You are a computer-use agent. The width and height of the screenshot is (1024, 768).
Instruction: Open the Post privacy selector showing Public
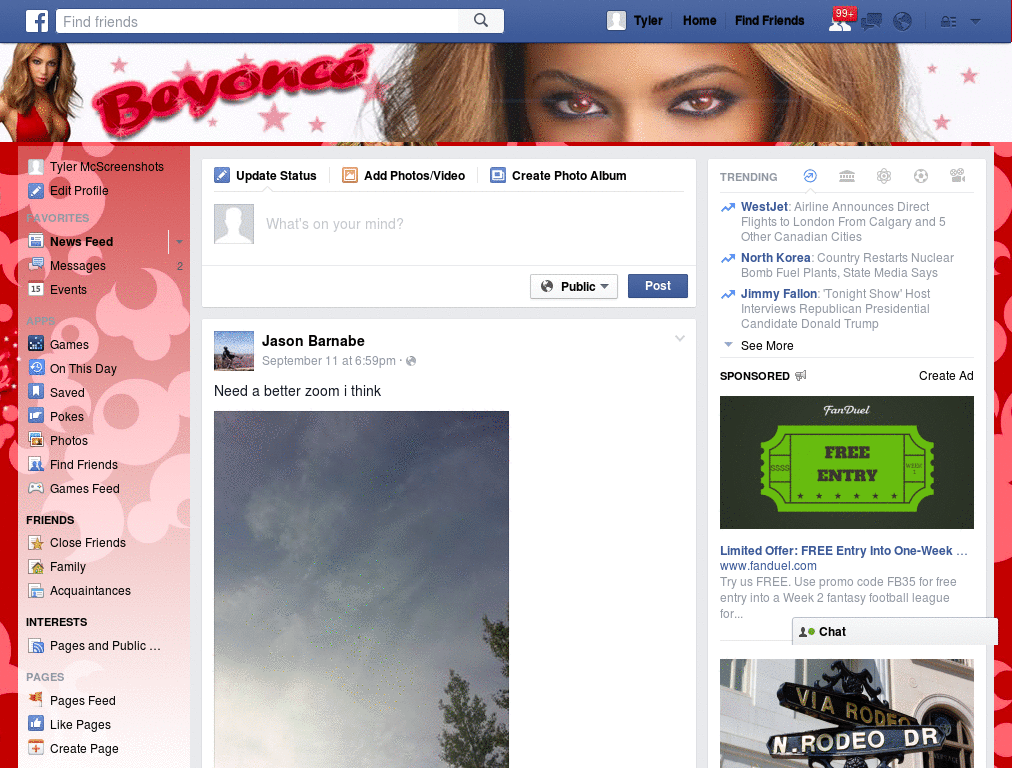coord(574,286)
